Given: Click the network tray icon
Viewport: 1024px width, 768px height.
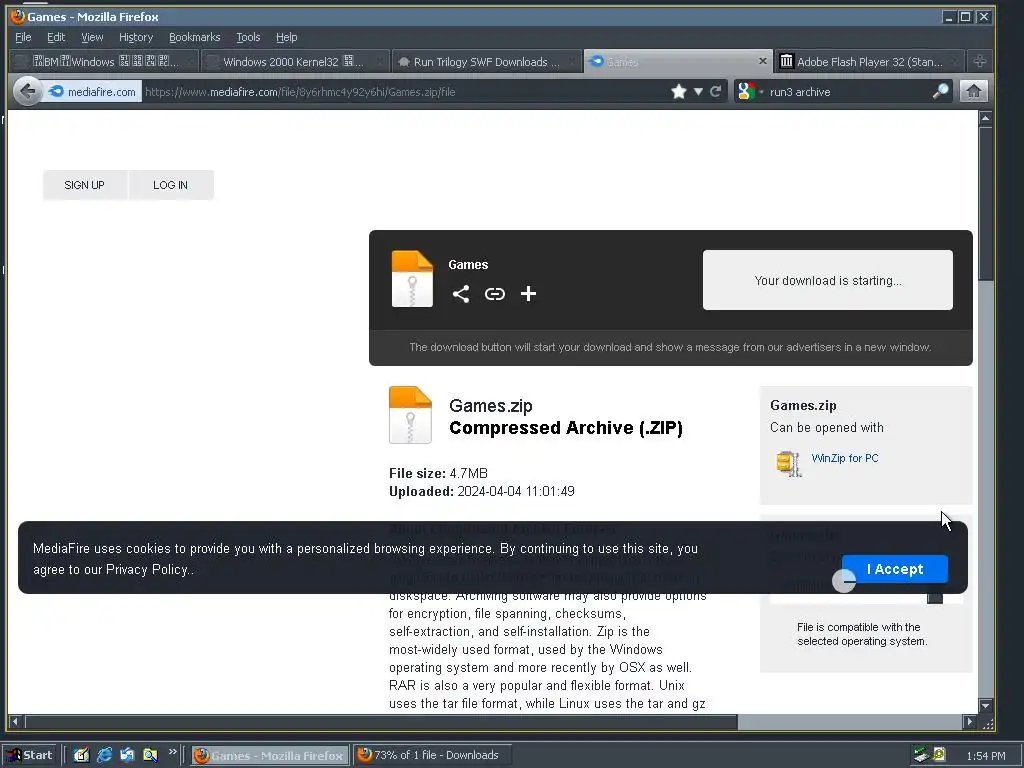Looking at the screenshot, I should (921, 755).
